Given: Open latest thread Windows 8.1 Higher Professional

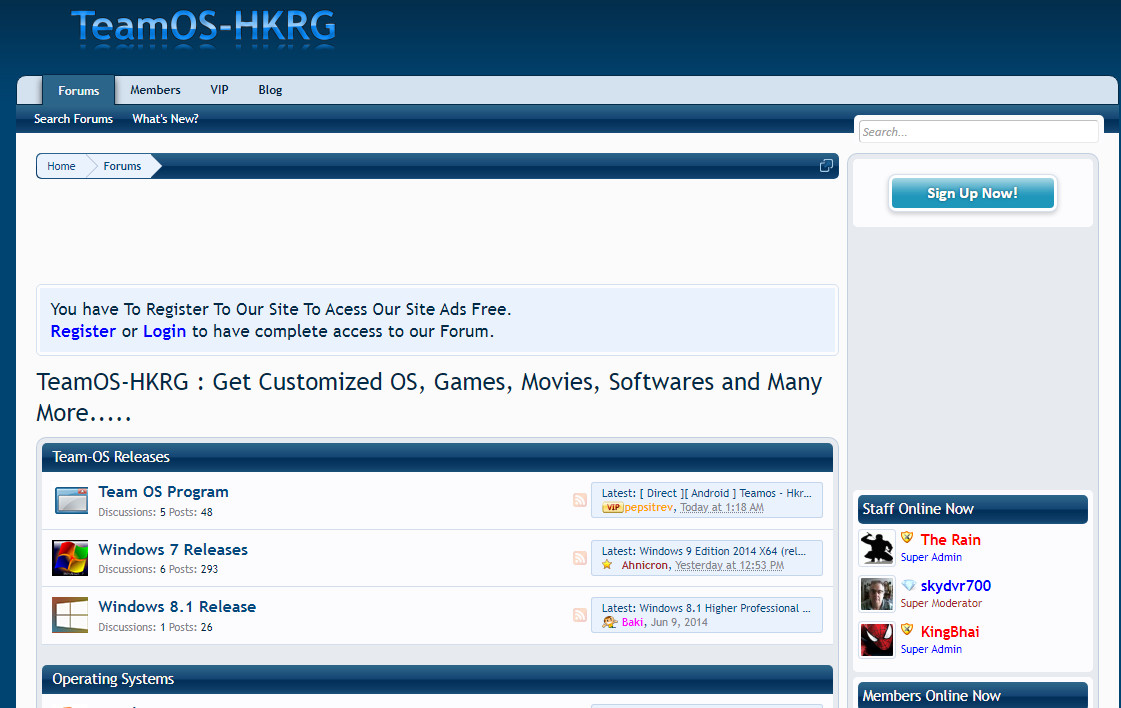Looking at the screenshot, I should (x=725, y=609).
